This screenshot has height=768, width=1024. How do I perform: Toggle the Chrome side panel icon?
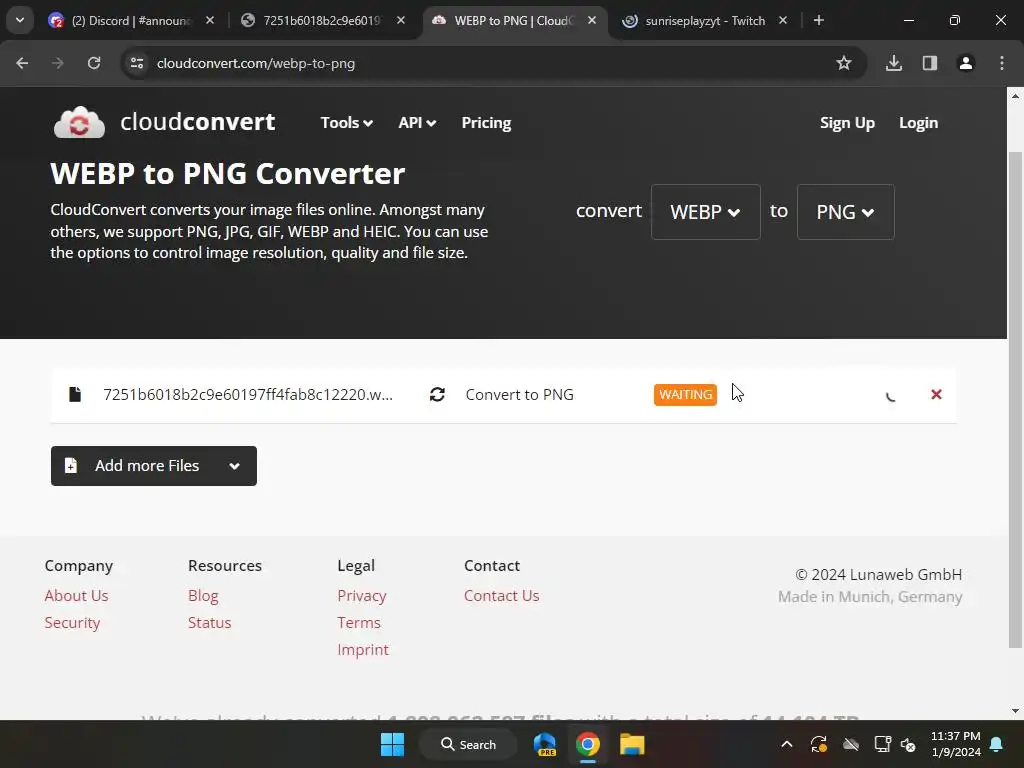930,63
